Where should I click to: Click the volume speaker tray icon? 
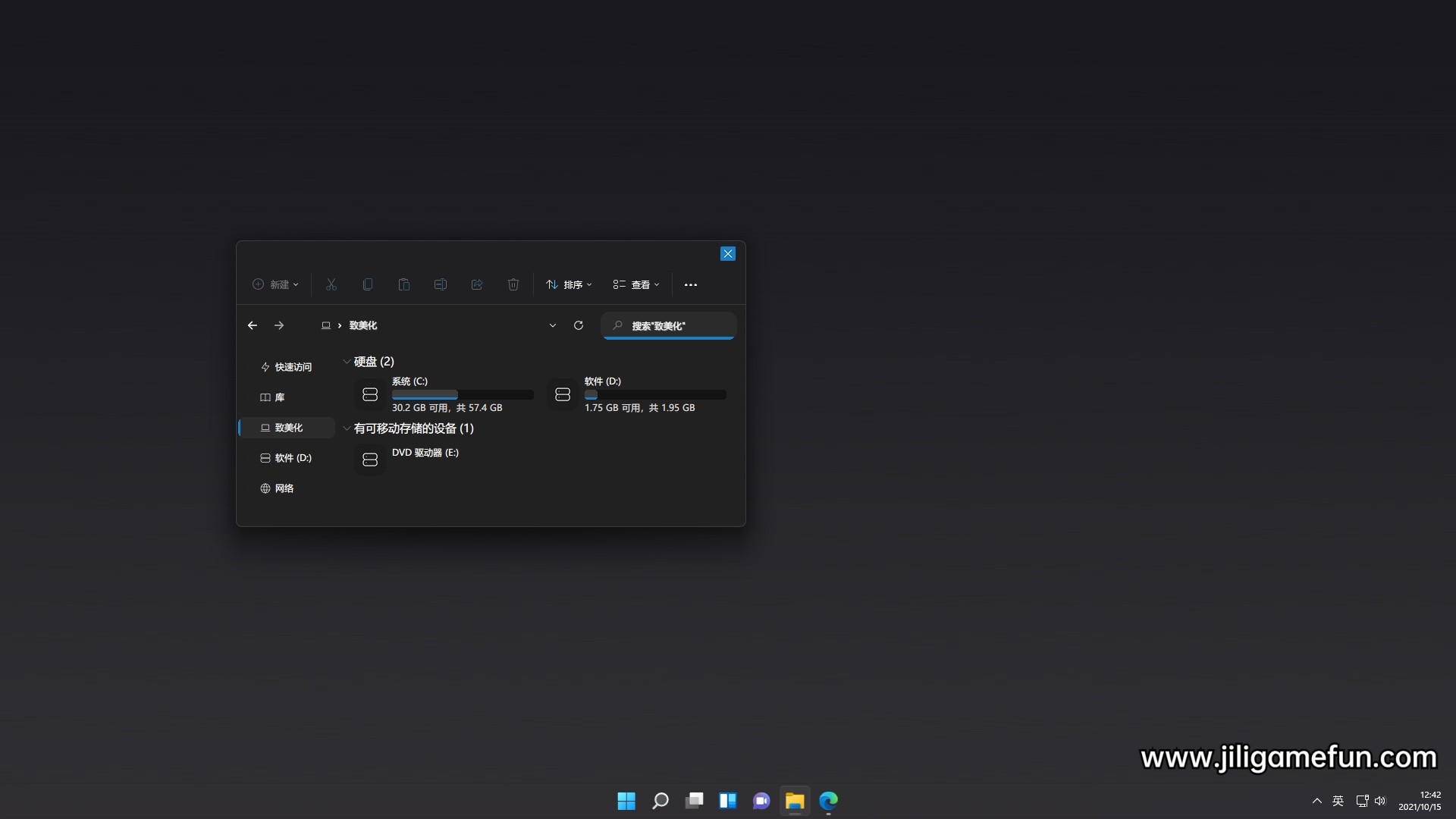click(x=1380, y=801)
